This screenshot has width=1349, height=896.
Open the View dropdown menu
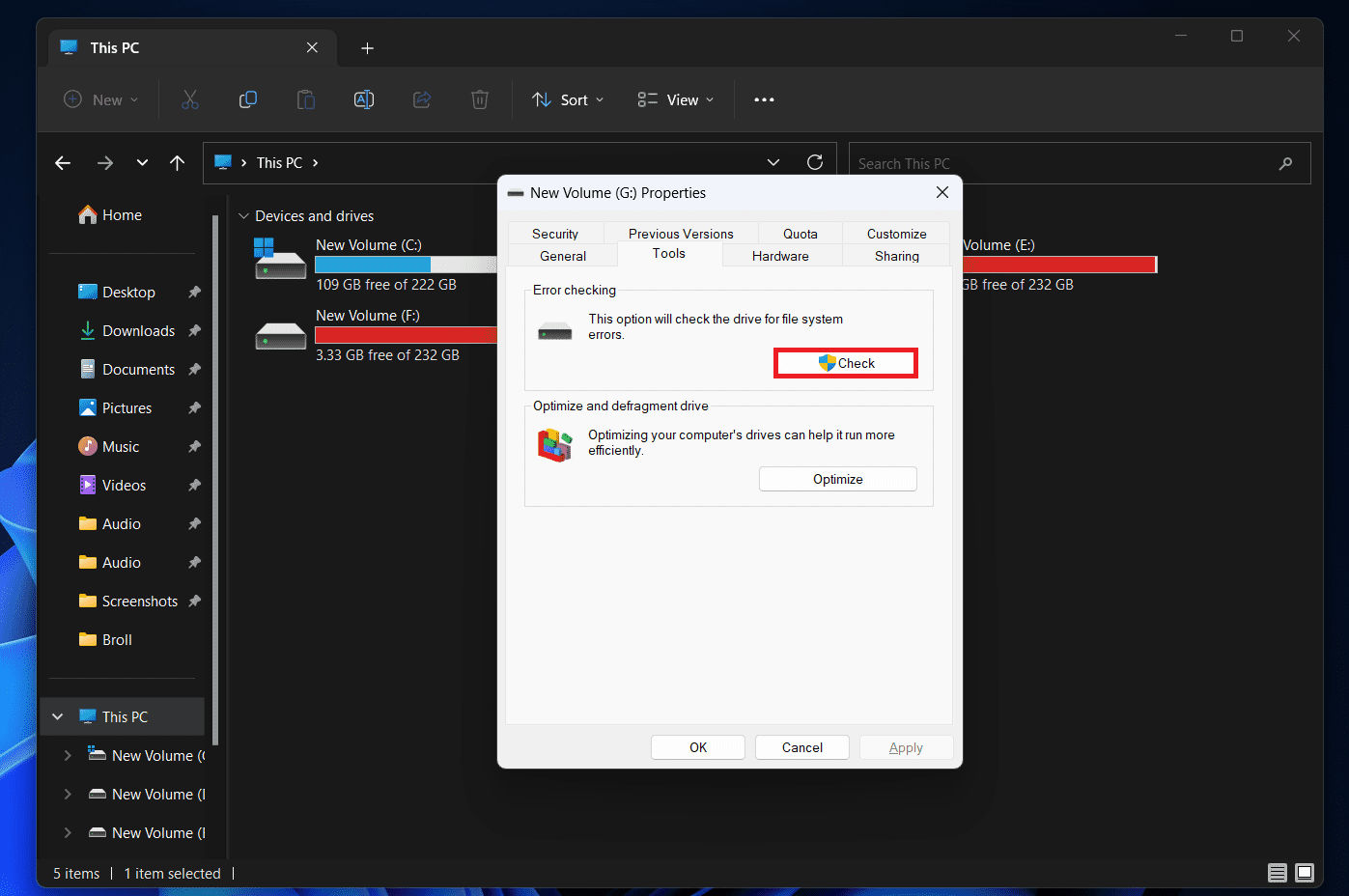pyautogui.click(x=676, y=99)
